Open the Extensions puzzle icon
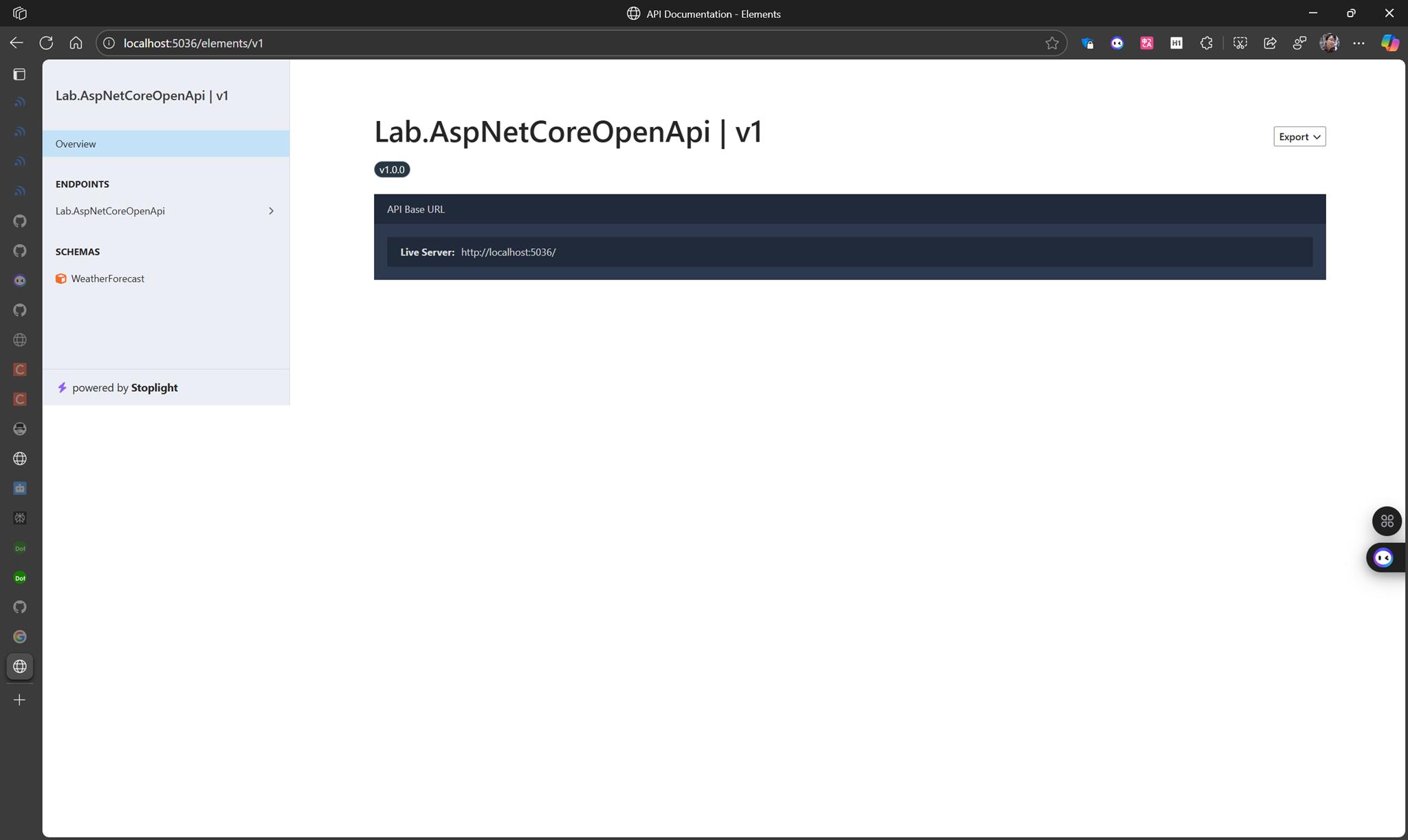Viewport: 1408px width, 840px height. click(1206, 43)
